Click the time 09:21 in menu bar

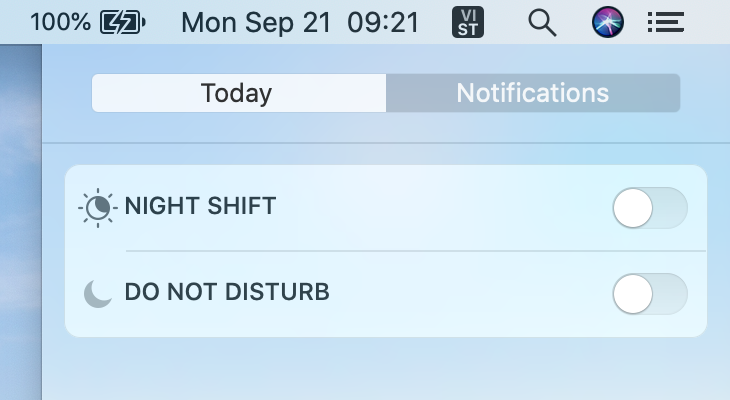[384, 22]
